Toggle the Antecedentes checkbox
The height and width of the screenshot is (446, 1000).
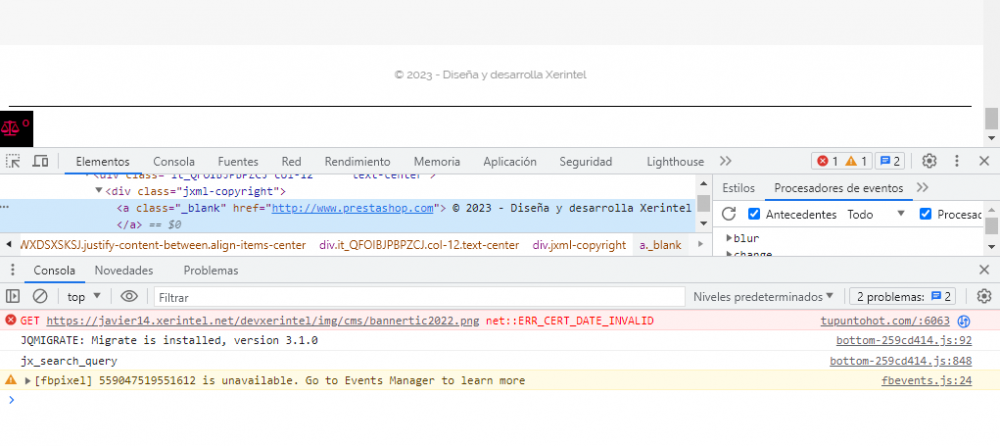(x=754, y=214)
